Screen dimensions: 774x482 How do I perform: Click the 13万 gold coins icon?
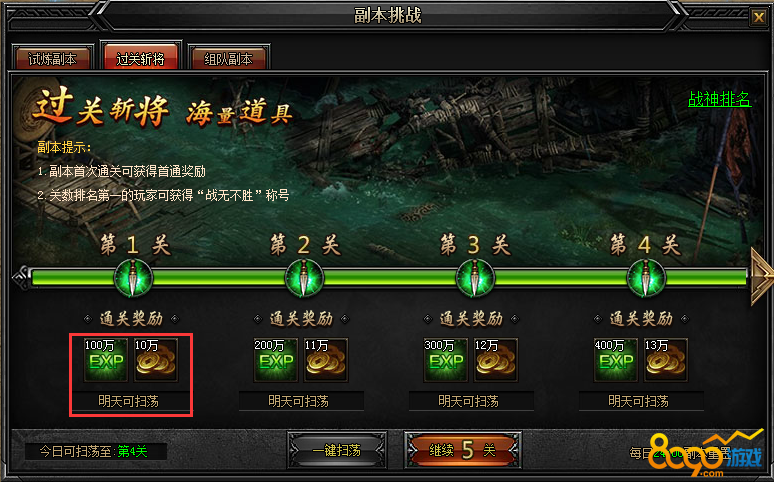(x=666, y=360)
